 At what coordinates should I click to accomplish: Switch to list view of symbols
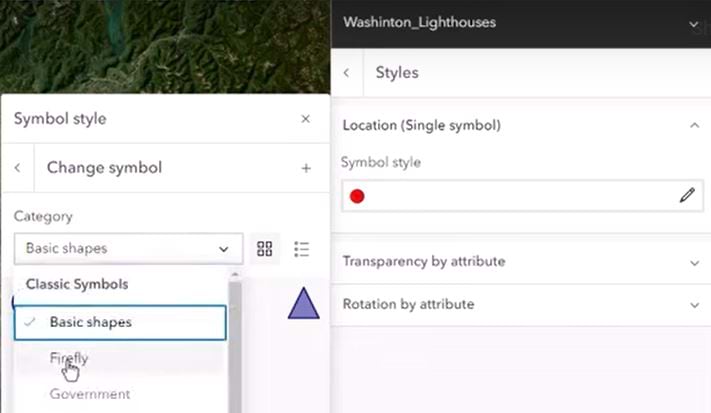pos(303,249)
